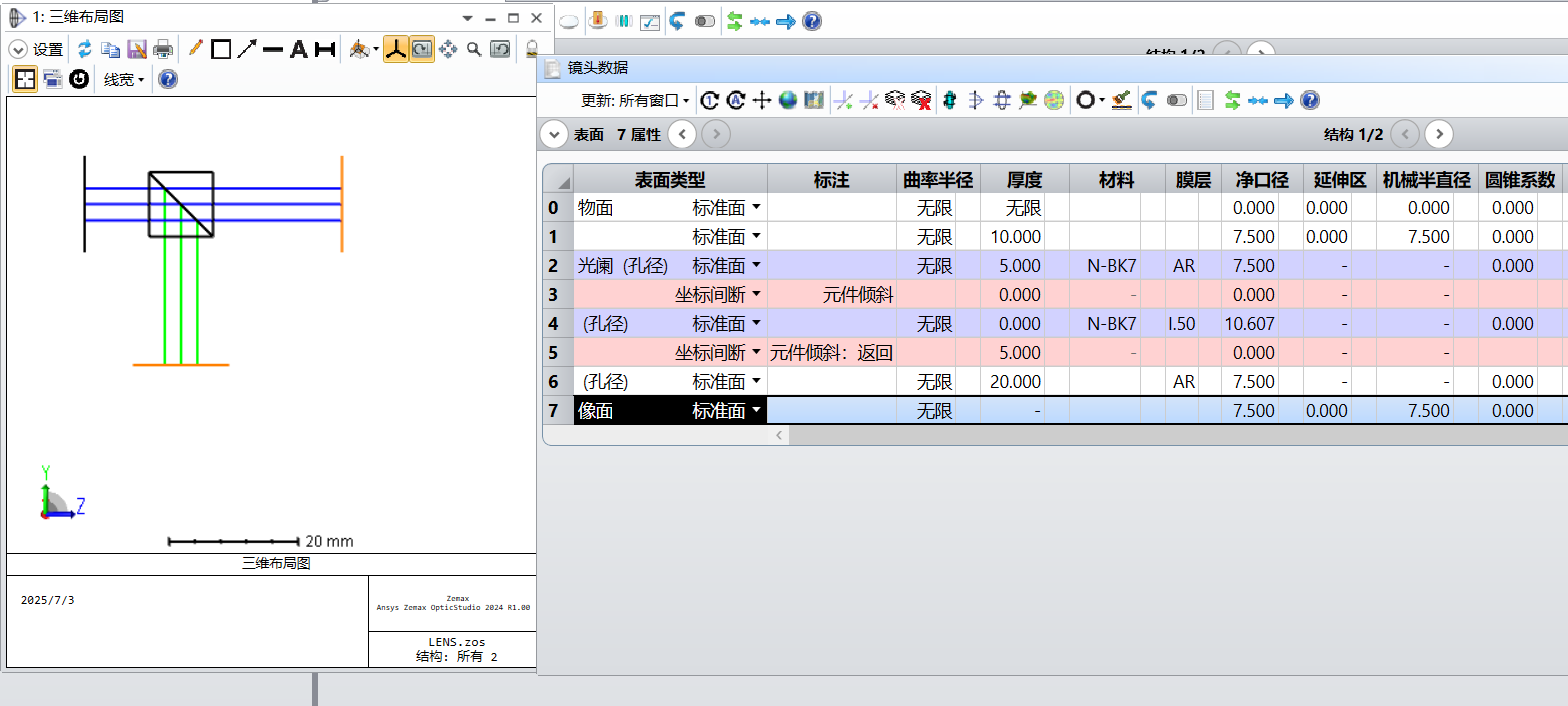The width and height of the screenshot is (1568, 706).
Task: Open the camera view orientation dropdown
Action: (x=376, y=50)
